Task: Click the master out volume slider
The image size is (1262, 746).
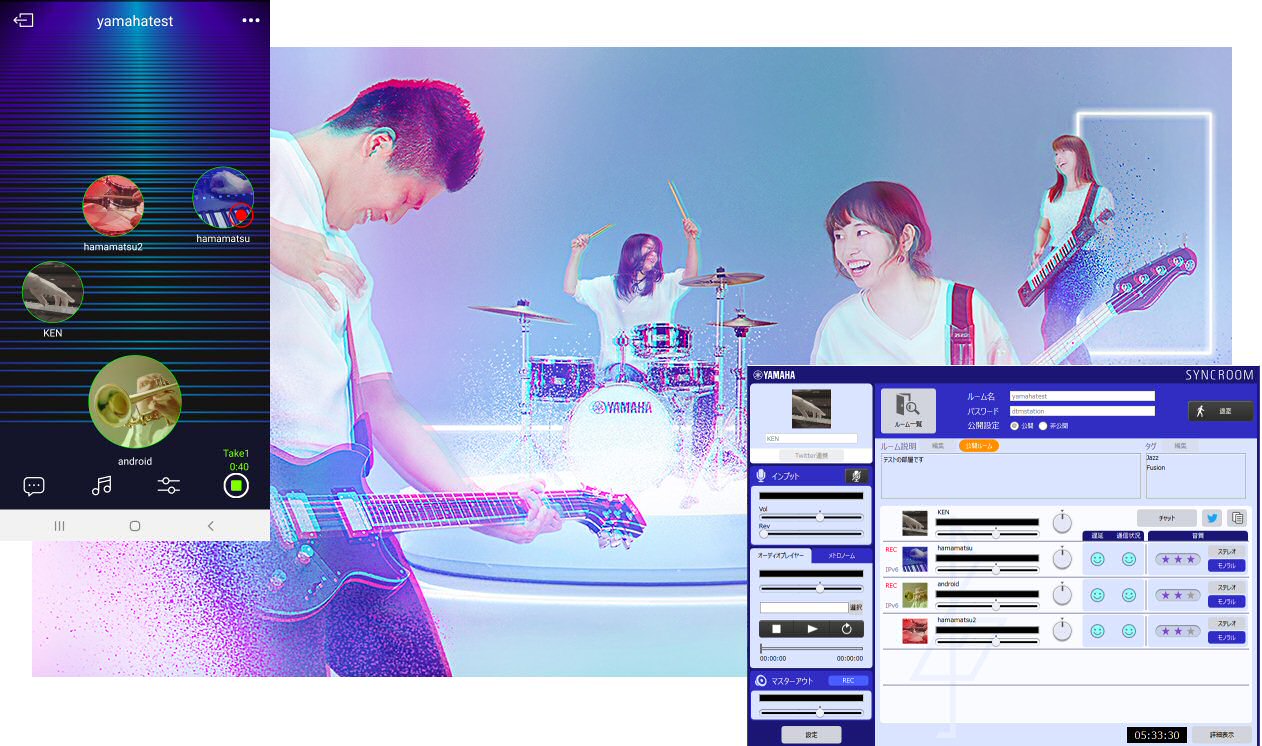Action: pos(811,712)
